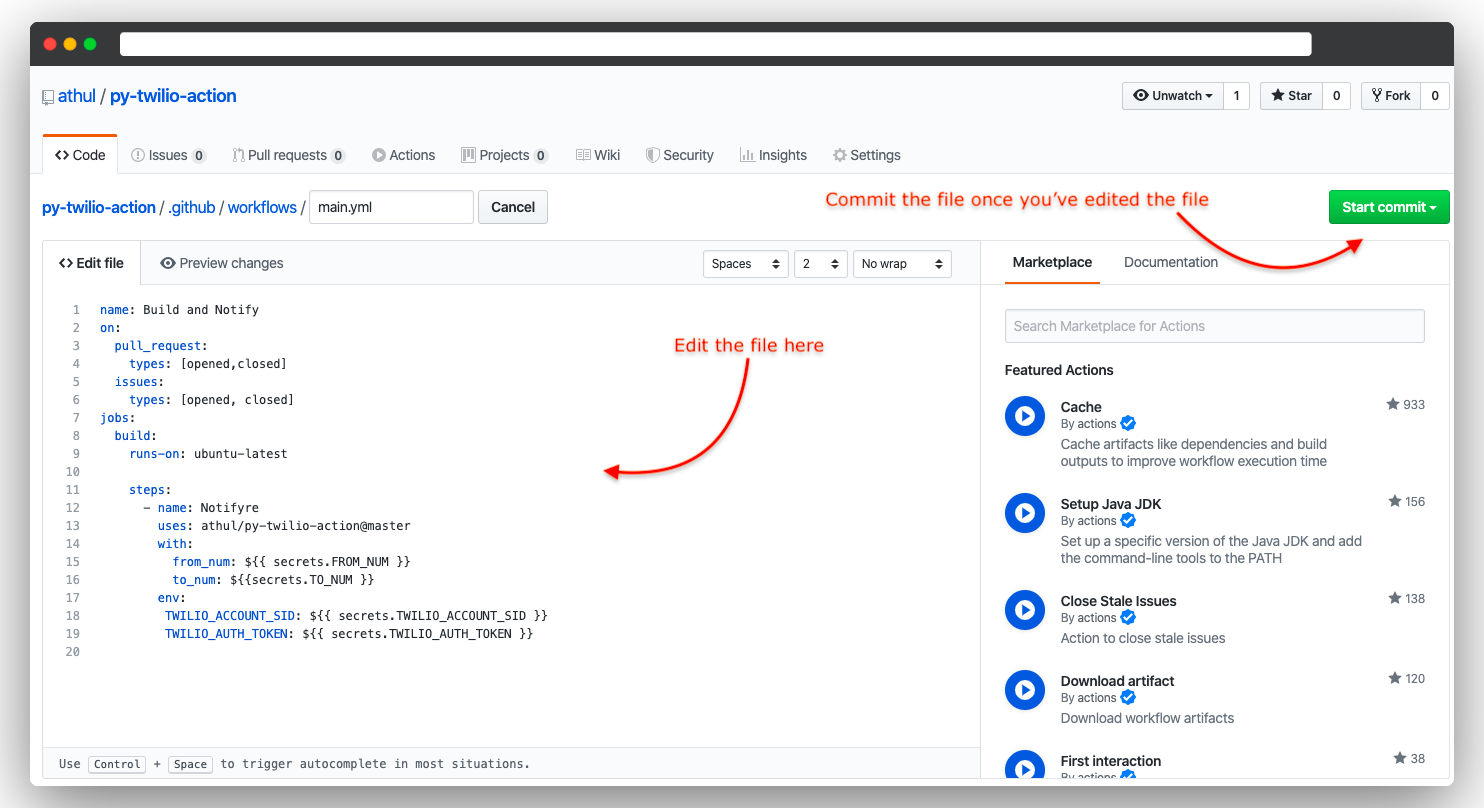Viewport: 1484px width, 808px height.
Task: Click the browser address bar
Action: [x=715, y=44]
